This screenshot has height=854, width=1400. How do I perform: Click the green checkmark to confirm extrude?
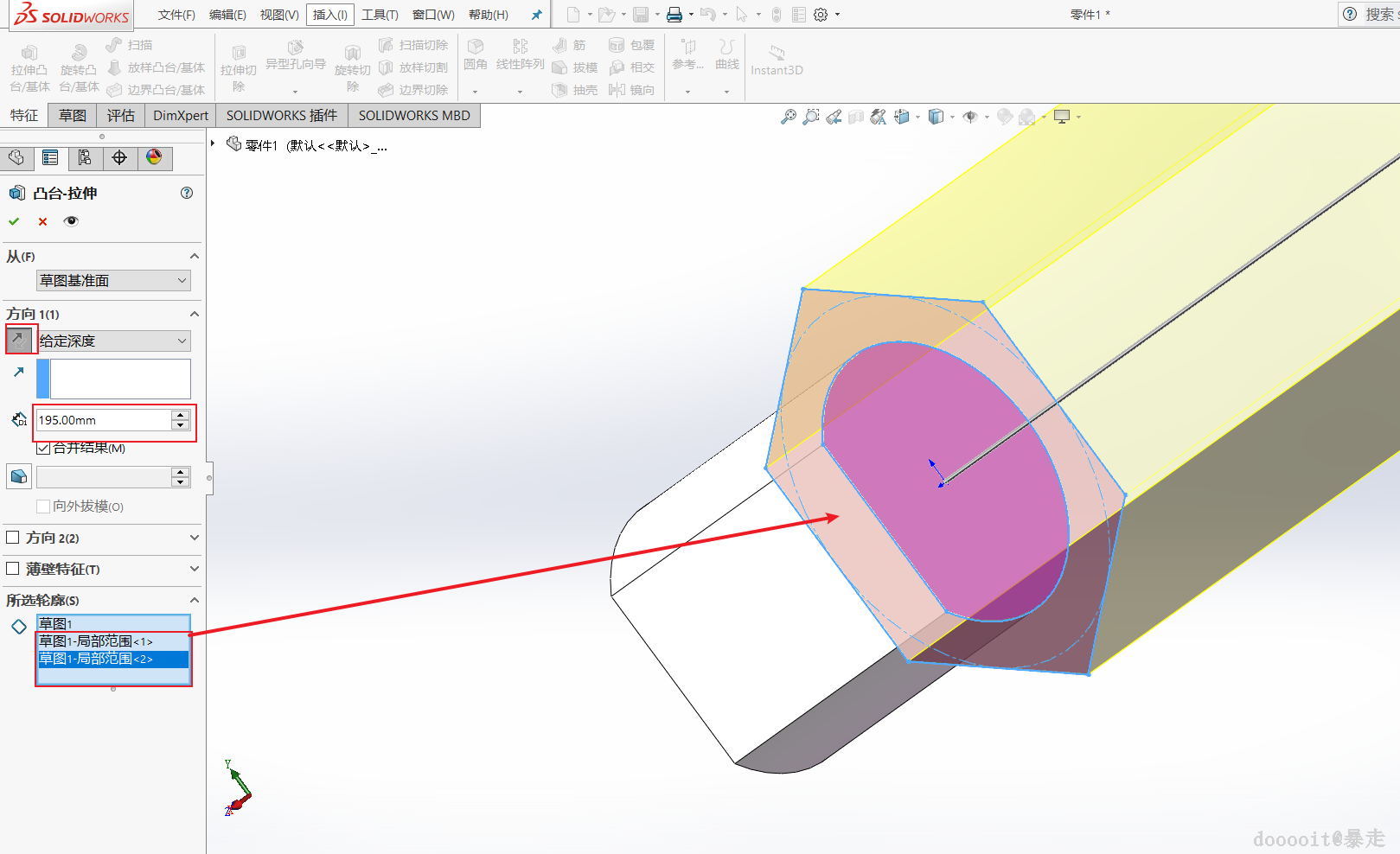(x=14, y=221)
